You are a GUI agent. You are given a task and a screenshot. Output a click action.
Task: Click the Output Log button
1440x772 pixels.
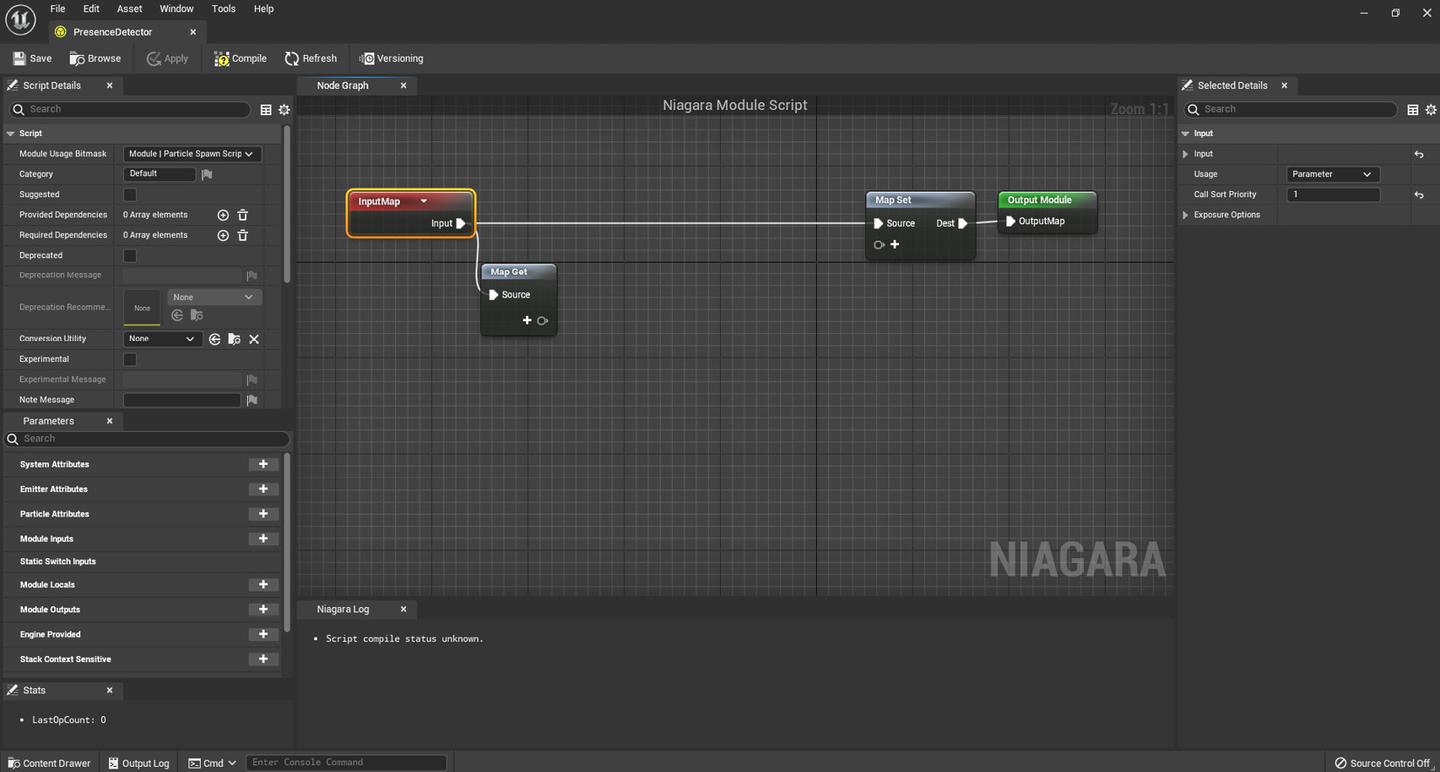[x=139, y=762]
